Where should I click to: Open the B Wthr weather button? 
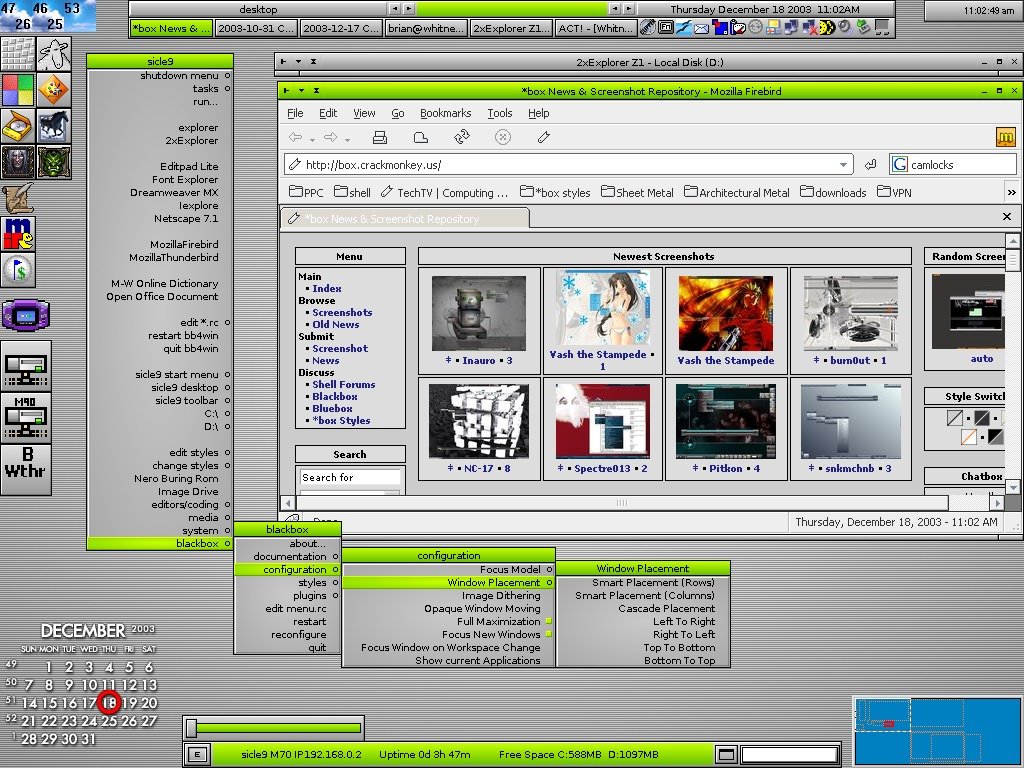click(26, 470)
